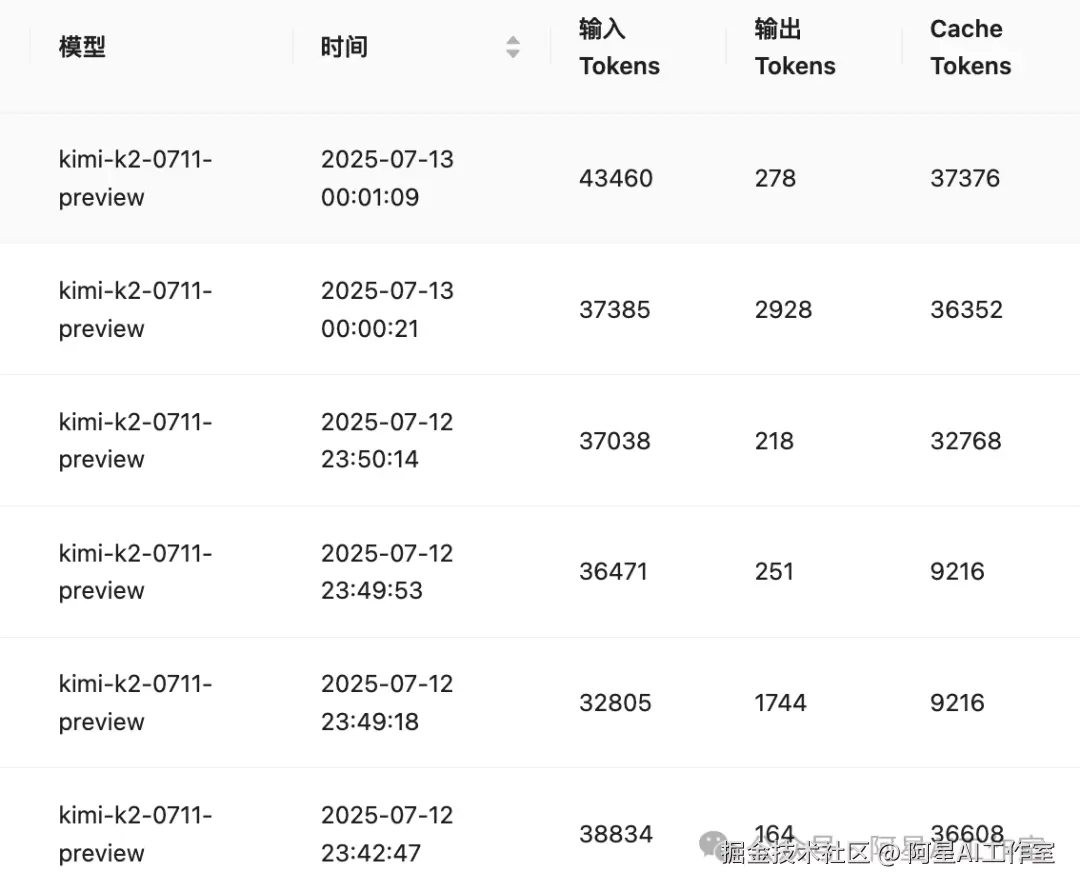Screen dimensions: 1080x891
Task: Click the model name in the first row
Action: coord(136,178)
